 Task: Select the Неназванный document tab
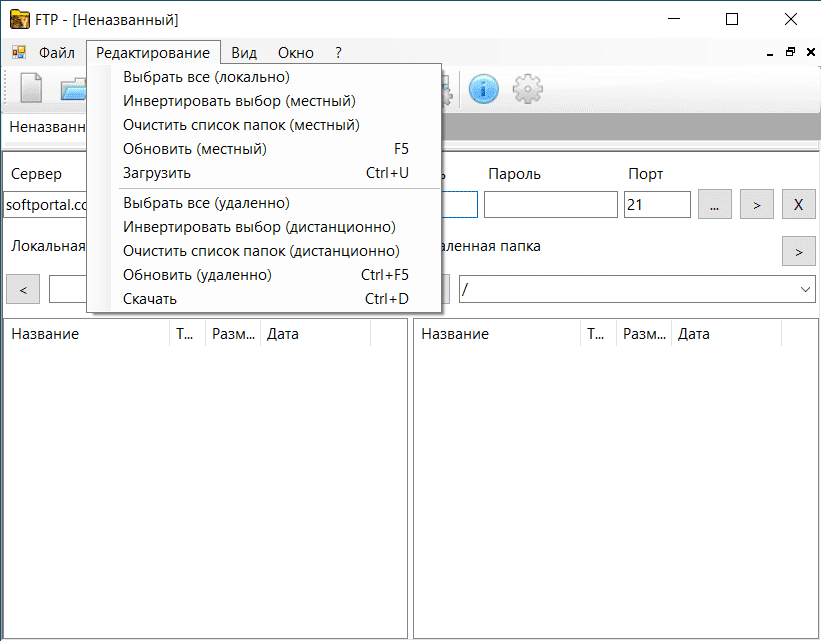(46, 127)
